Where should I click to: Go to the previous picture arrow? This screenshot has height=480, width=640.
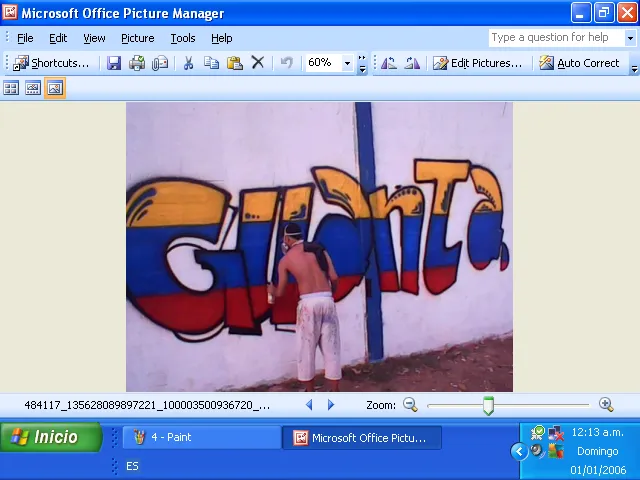click(309, 404)
